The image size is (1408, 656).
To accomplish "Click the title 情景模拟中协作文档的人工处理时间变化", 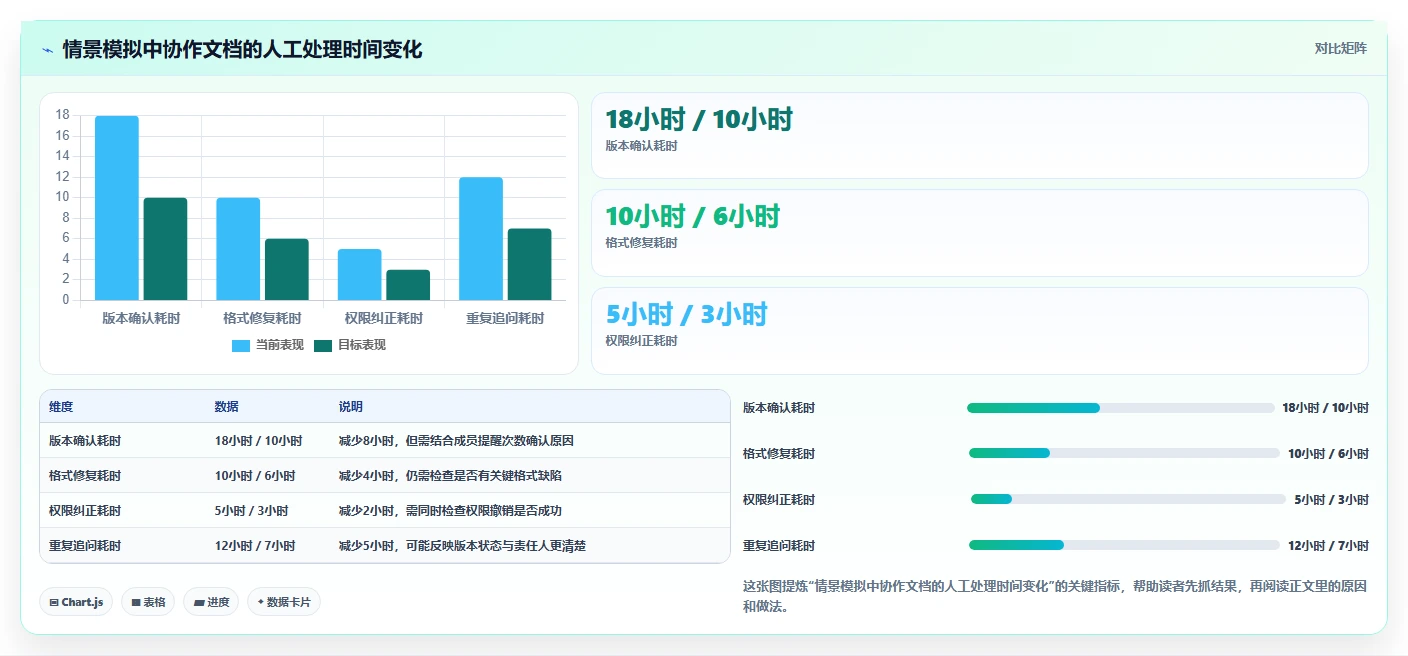I will pos(242,49).
